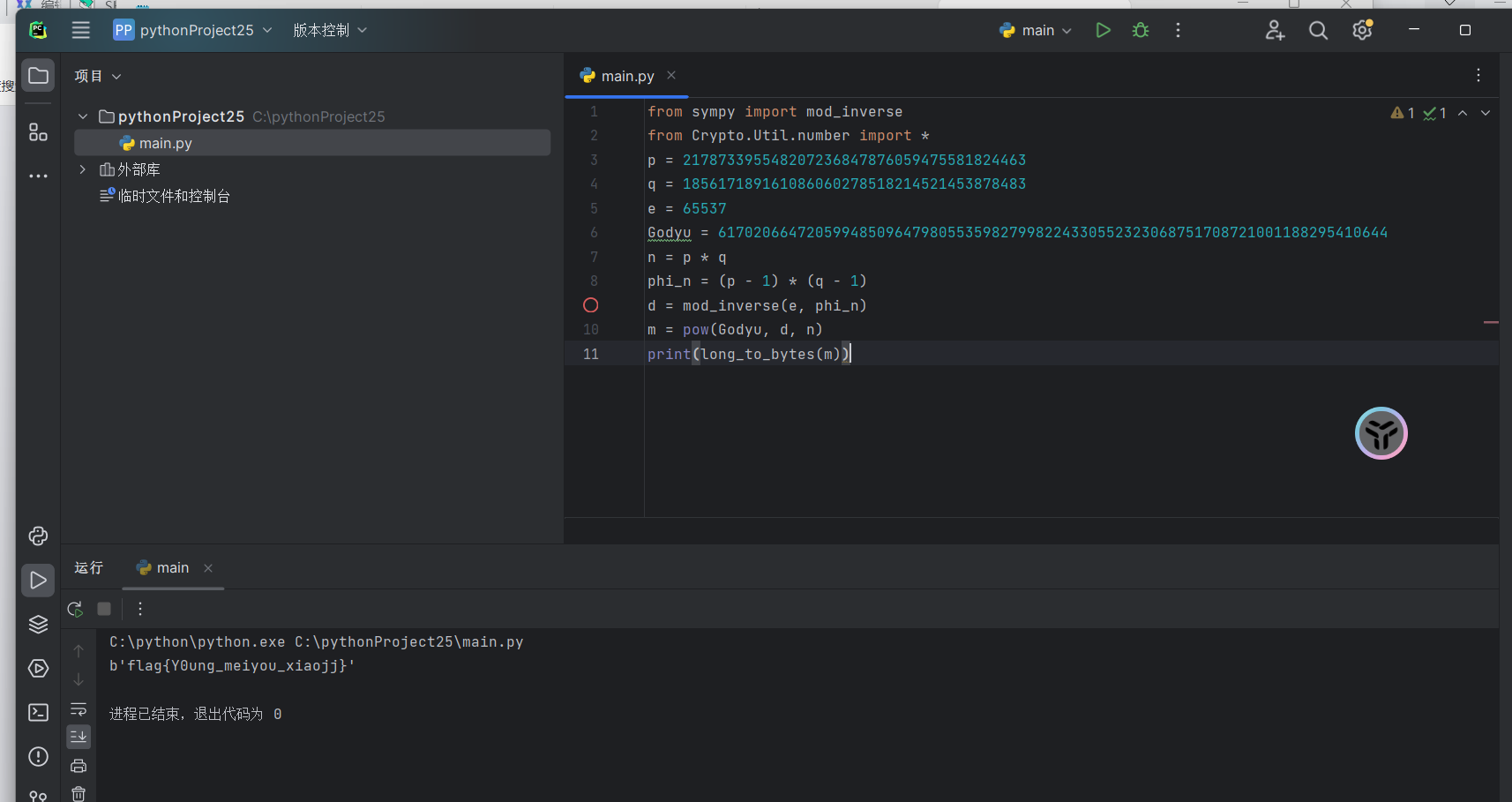
Task: Click line 11 print statement in editor
Action: pos(749,354)
